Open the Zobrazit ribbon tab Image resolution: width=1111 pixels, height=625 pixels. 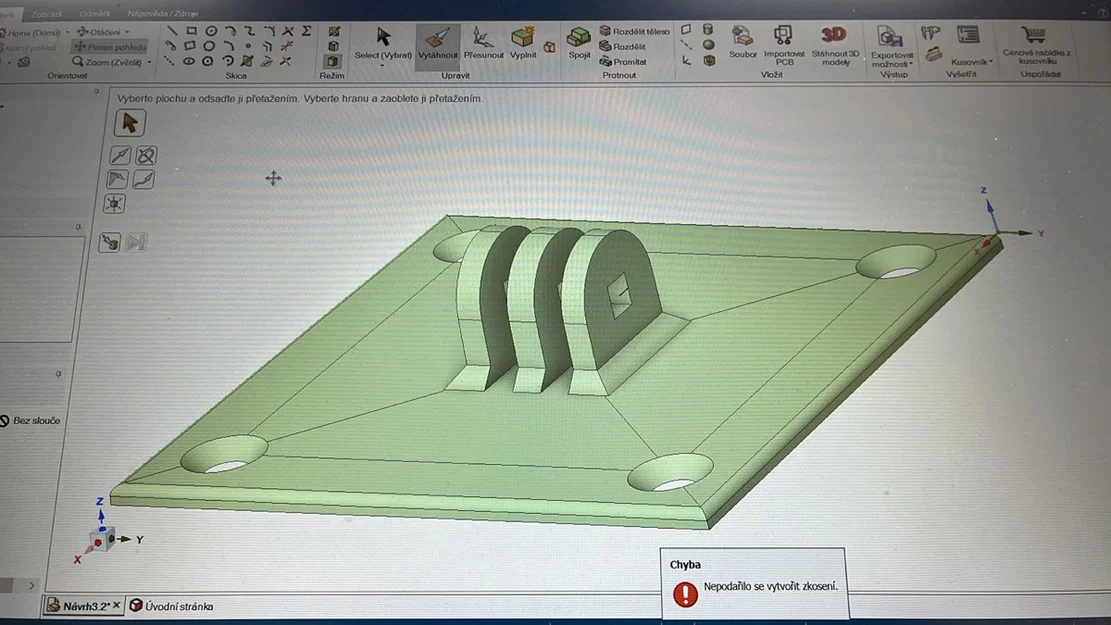point(47,14)
